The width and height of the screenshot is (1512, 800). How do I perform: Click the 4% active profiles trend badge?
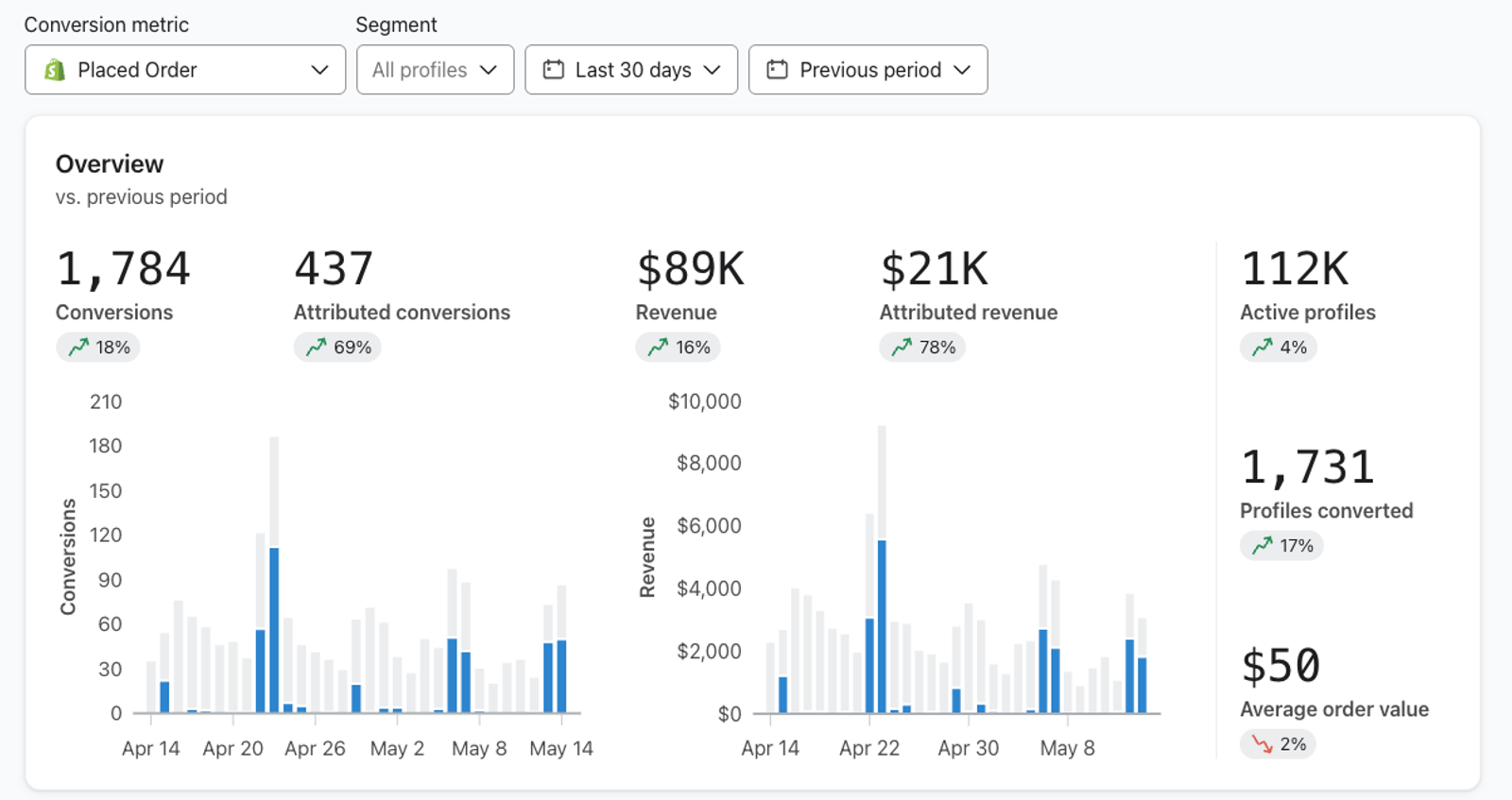[x=1279, y=348]
